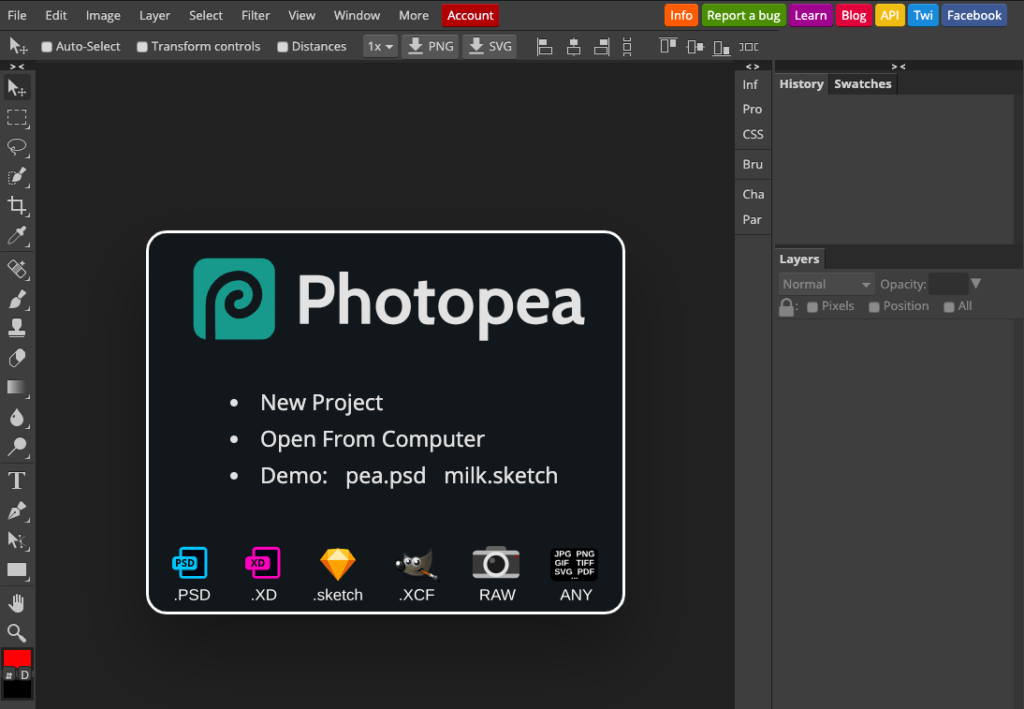Collapse the left toolbox with arrows

(x=17, y=67)
